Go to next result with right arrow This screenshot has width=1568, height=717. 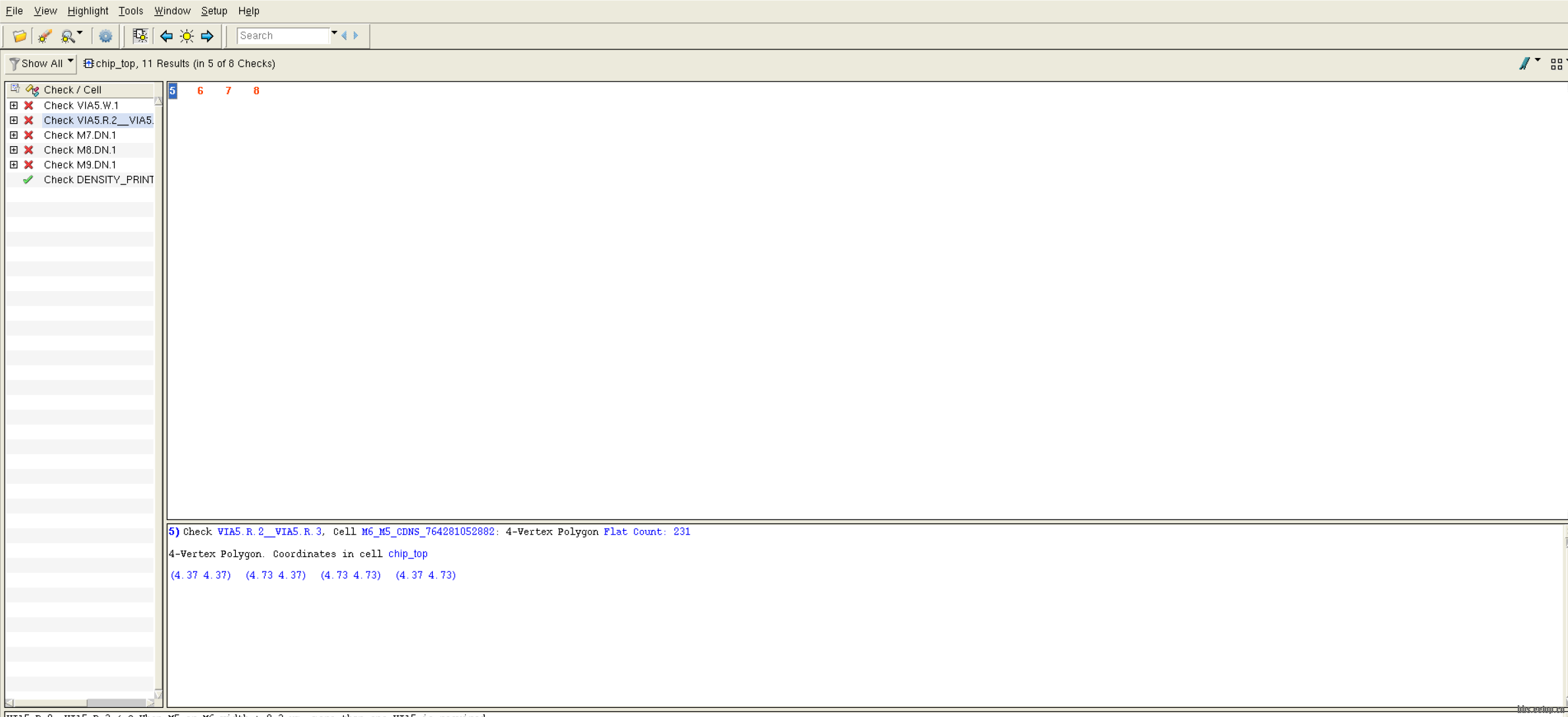tap(208, 36)
